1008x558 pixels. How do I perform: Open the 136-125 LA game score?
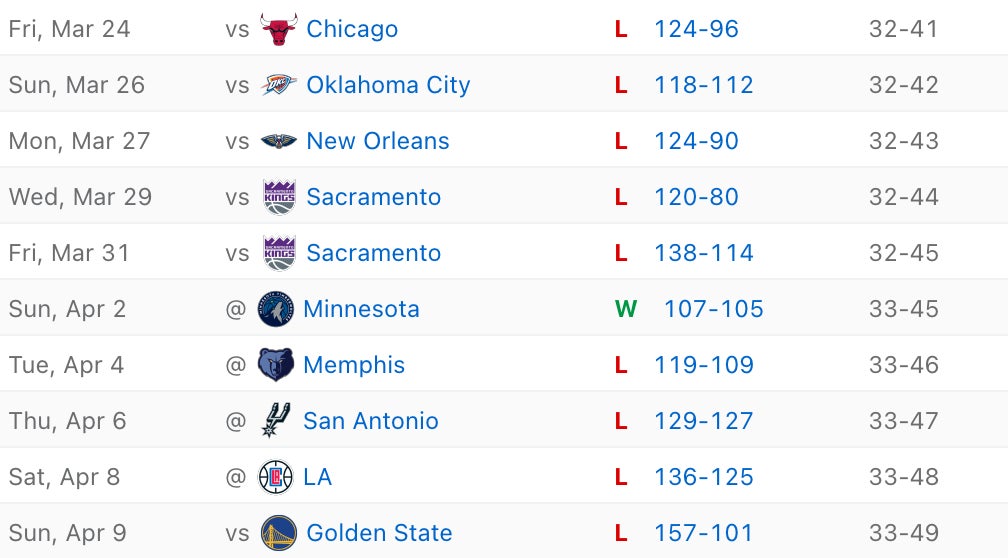pos(704,477)
